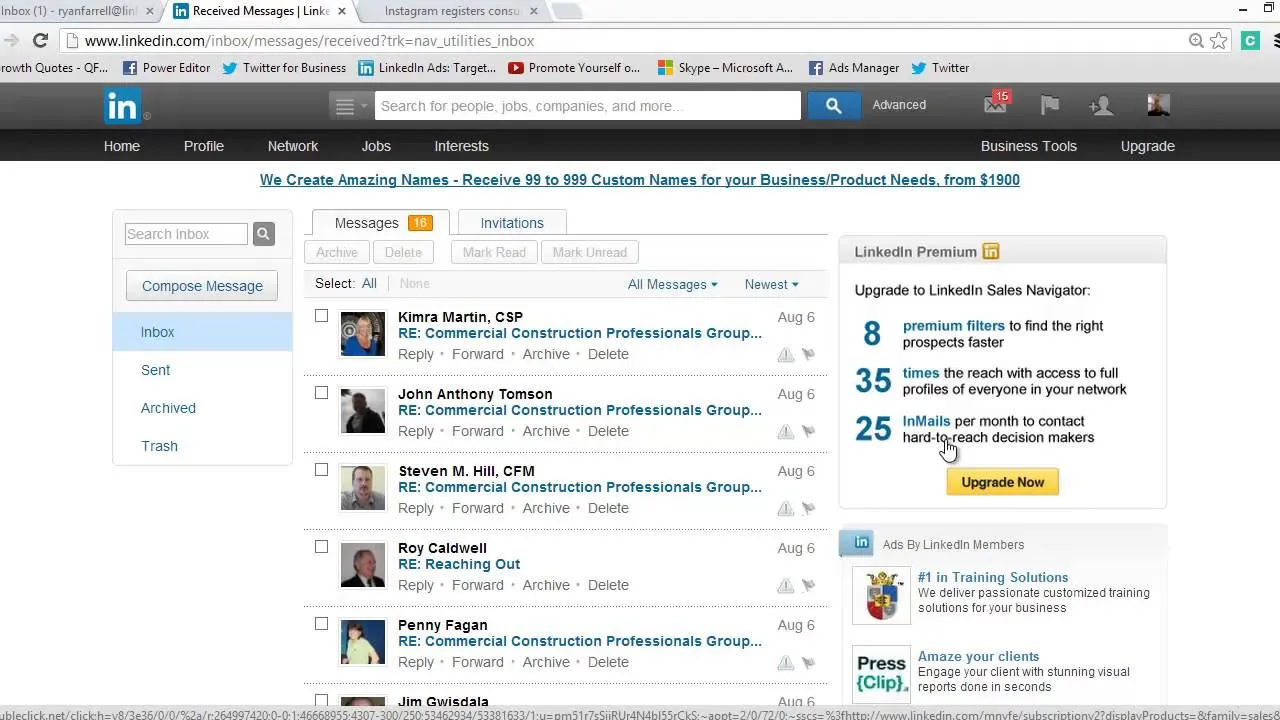Click the zoom magnifier icon in address bar

click(x=1196, y=41)
